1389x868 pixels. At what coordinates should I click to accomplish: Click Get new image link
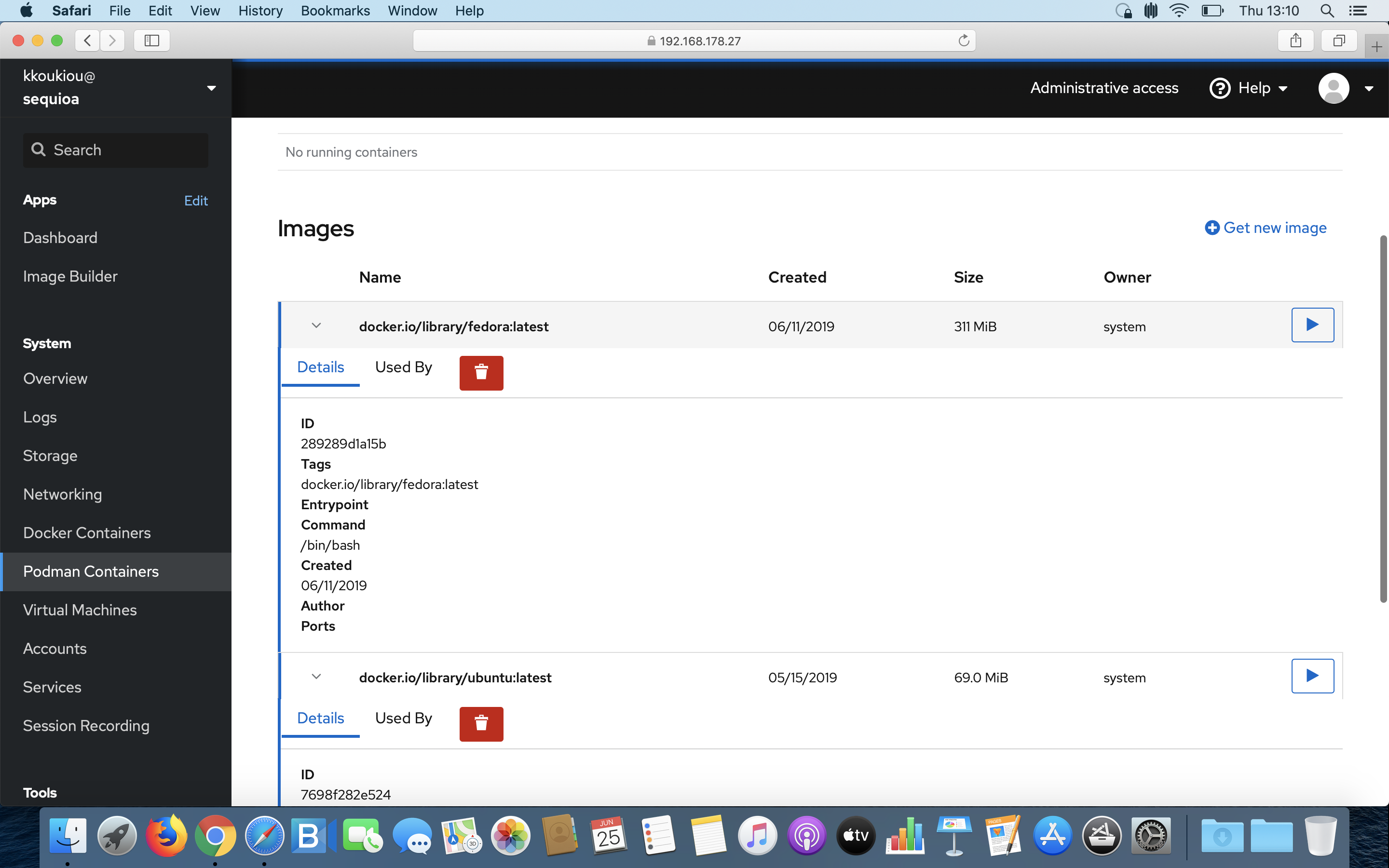pos(1266,228)
